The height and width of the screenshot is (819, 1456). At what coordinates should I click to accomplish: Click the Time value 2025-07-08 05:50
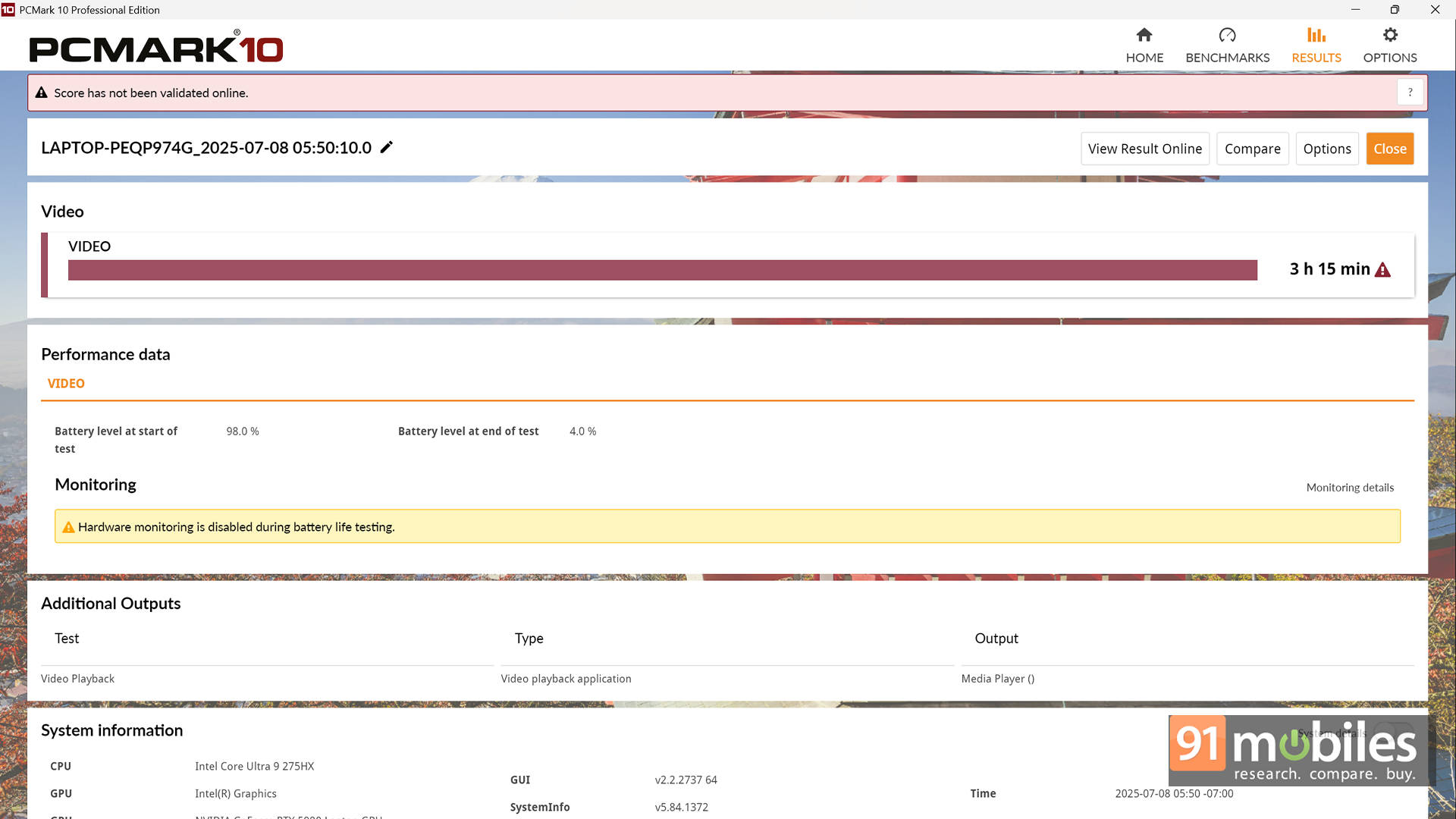(x=1174, y=794)
